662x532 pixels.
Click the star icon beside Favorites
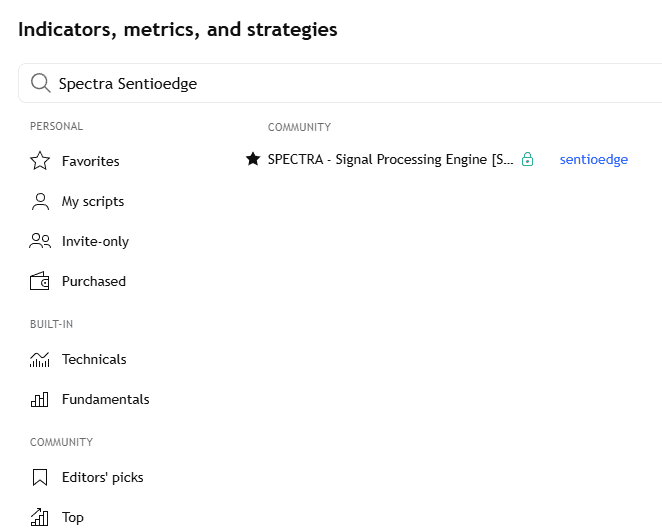point(40,161)
